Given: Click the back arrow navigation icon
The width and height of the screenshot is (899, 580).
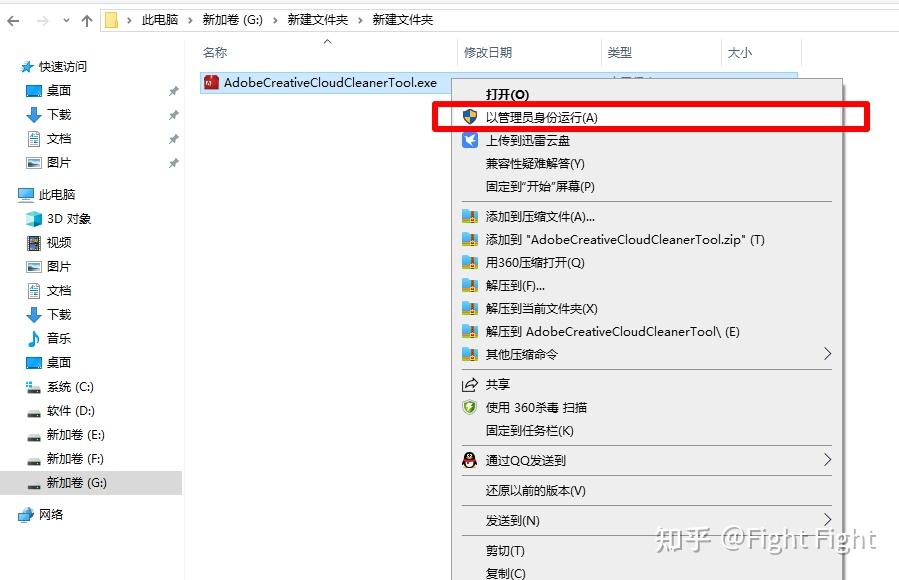Looking at the screenshot, I should pyautogui.click(x=11, y=18).
